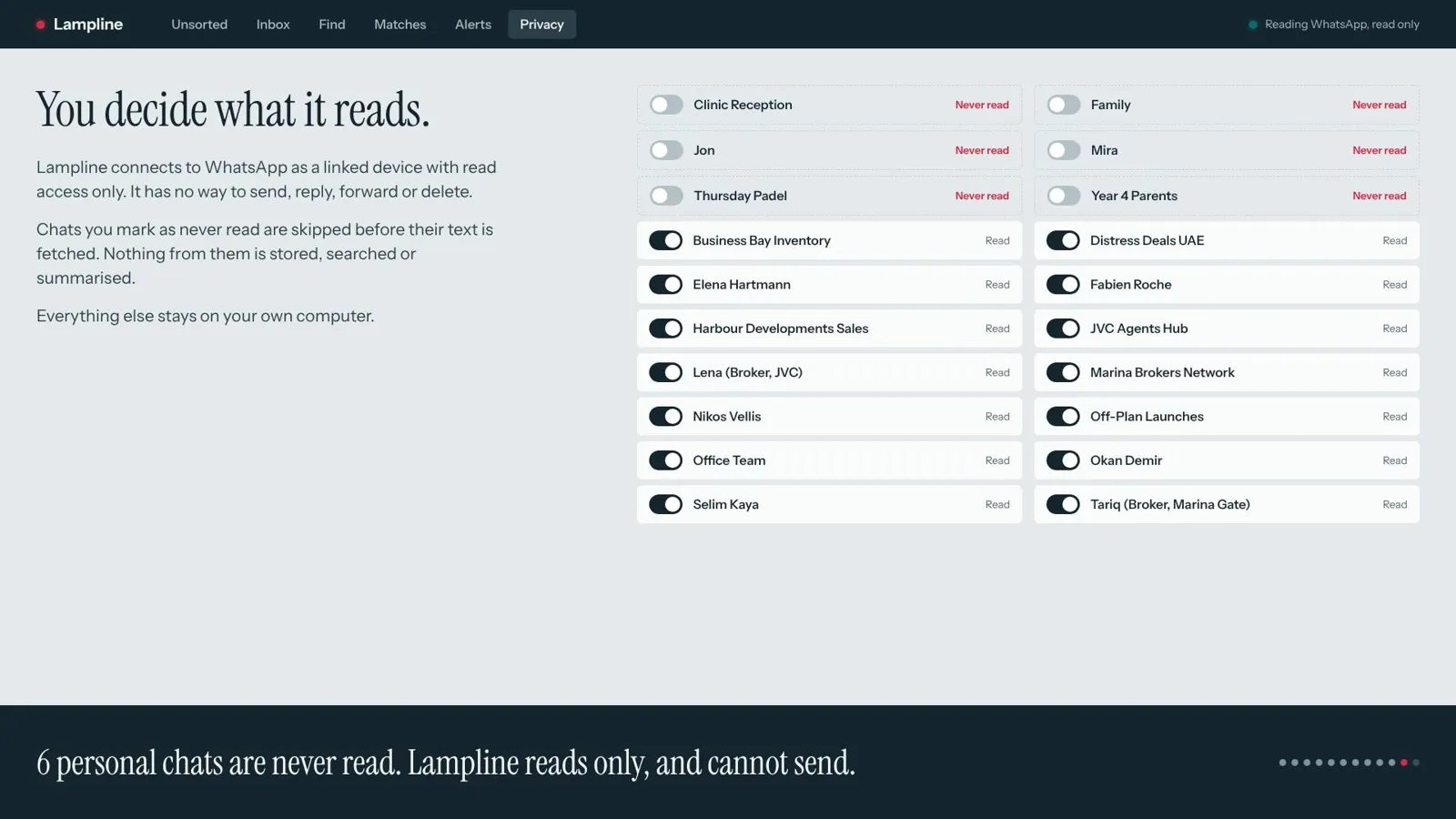
Task: Enable reading for Clinic Reception
Action: pyautogui.click(x=666, y=105)
